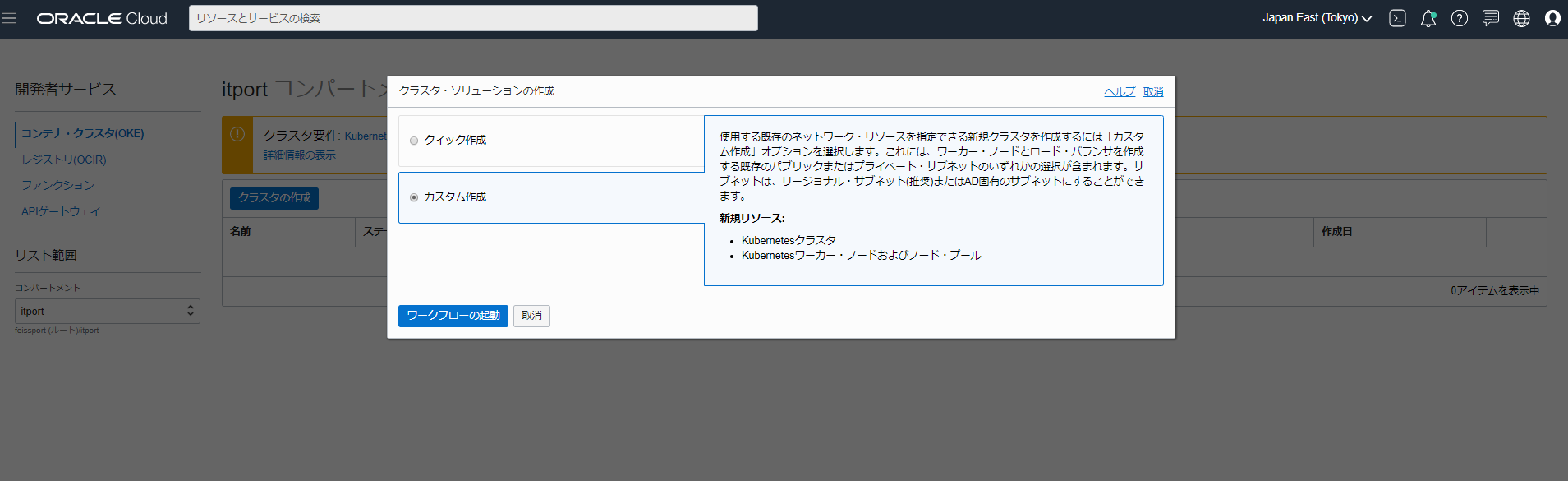Click the Oracle Cloud logo
This screenshot has width=1568, height=481.
pos(102,18)
